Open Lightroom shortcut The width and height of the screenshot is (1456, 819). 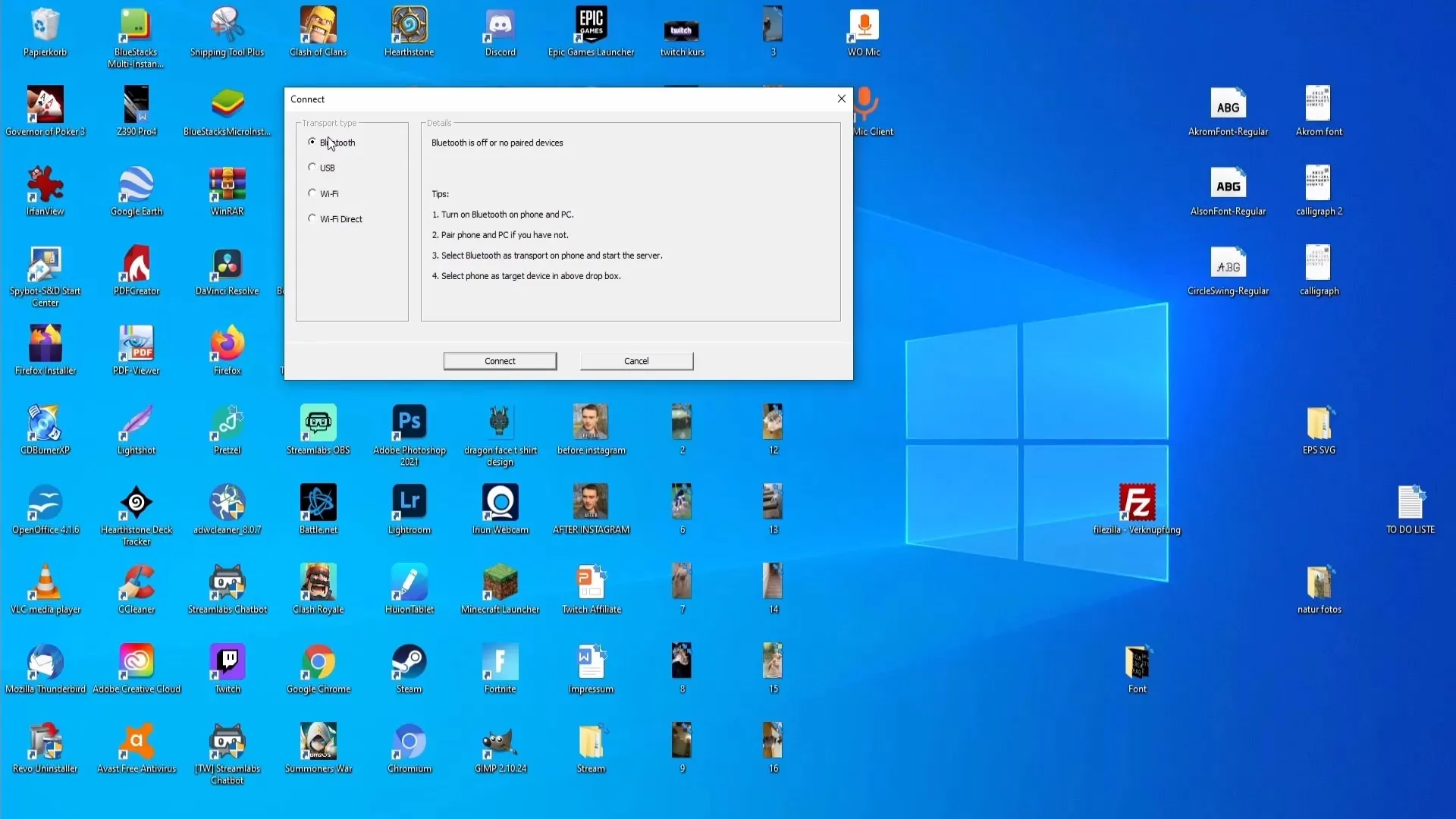409,510
